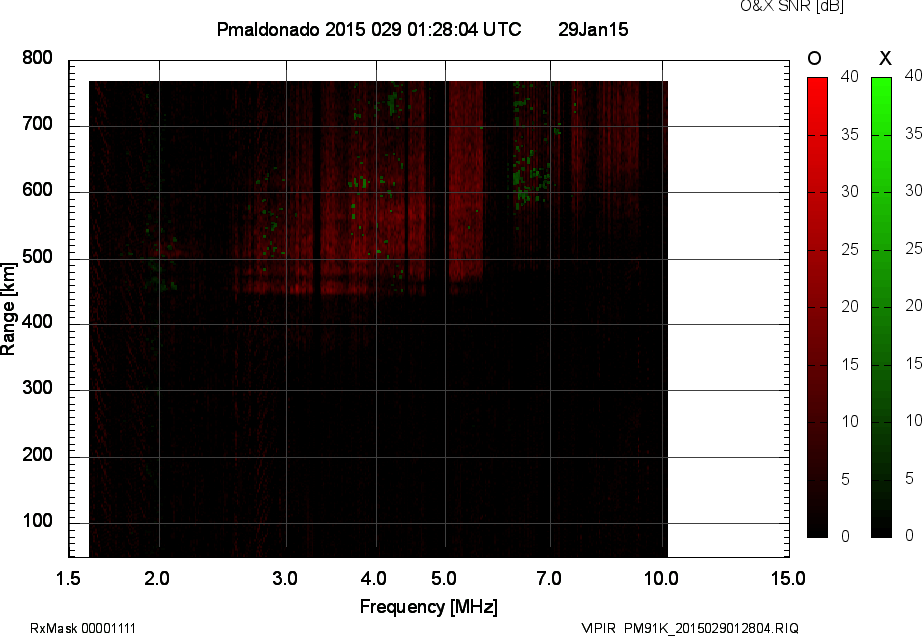Select the "RxMask 00001111" footer text
922x636 pixels.
(83, 628)
